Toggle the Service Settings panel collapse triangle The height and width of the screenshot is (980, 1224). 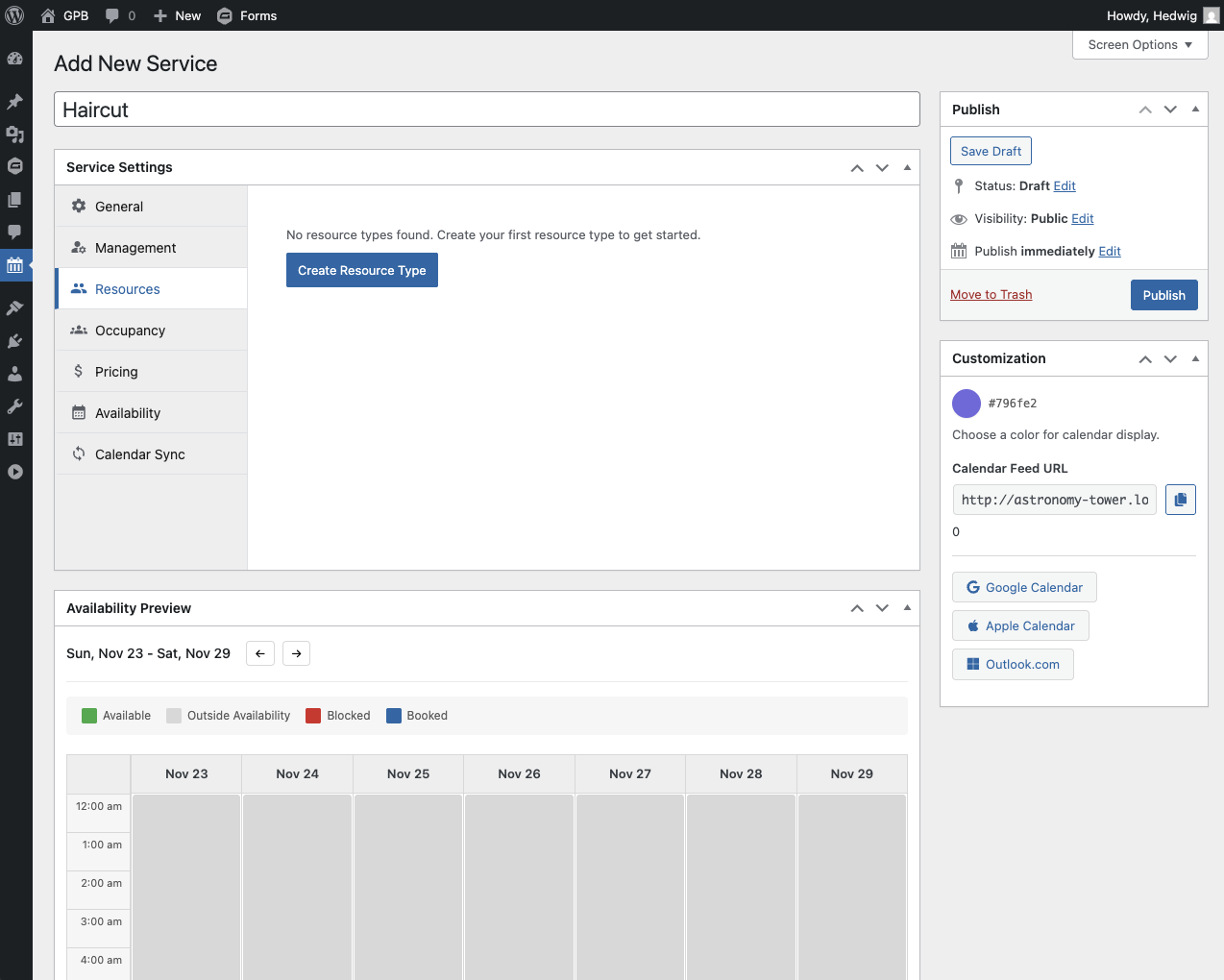[x=907, y=167]
